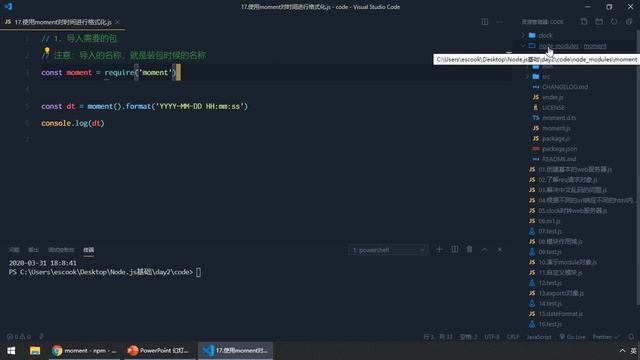Switch to Chrome moment - npm window
640x360 pixels.
(84, 351)
